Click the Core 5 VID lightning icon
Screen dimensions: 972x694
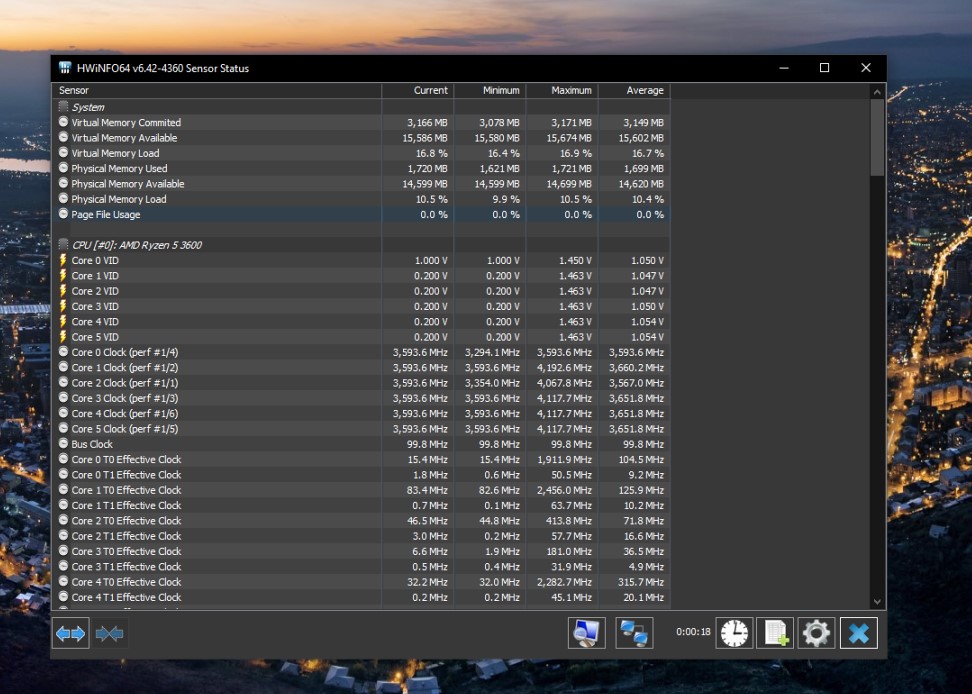[x=63, y=336]
